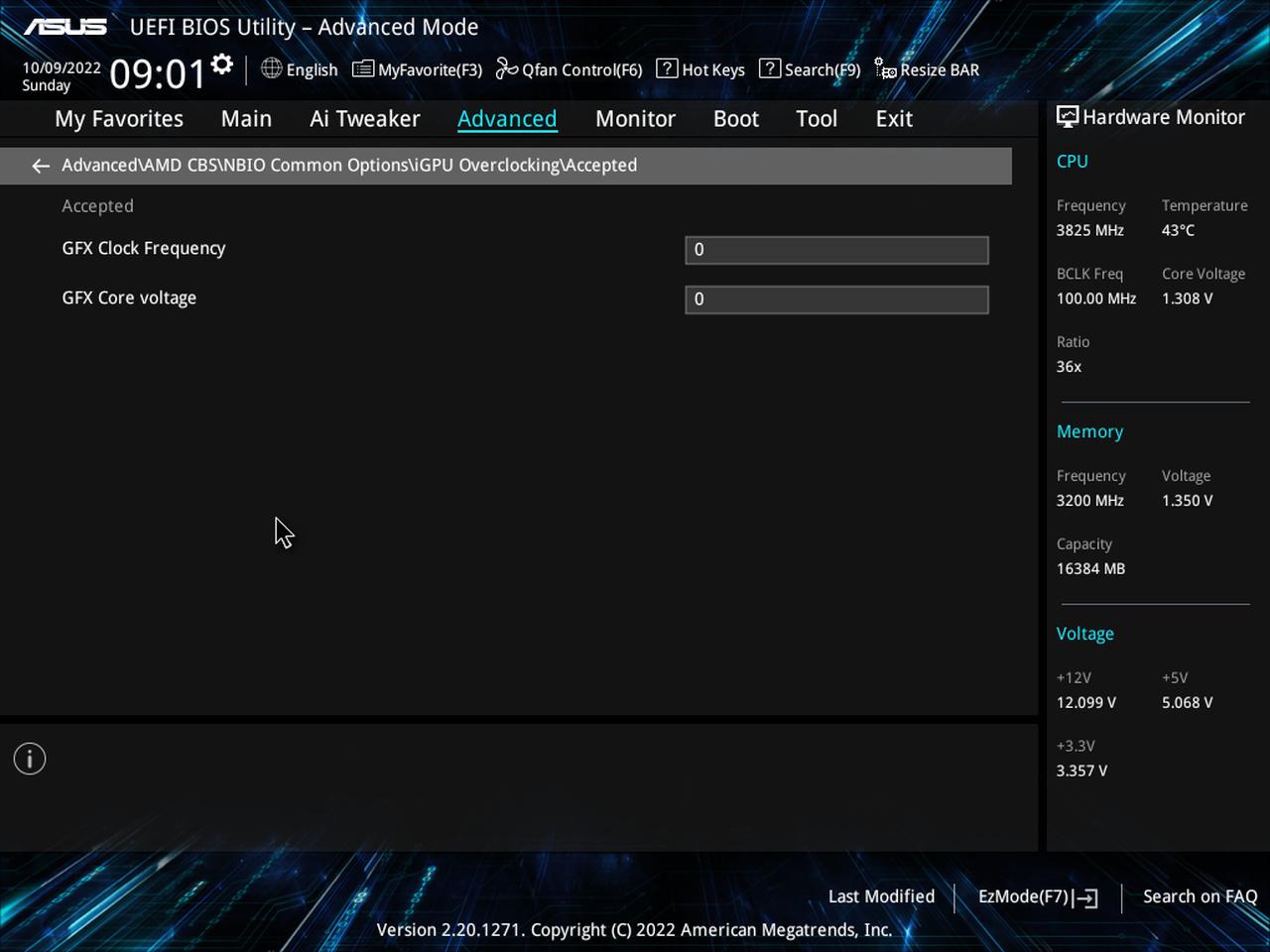
Task: Toggle Resize BAR setting
Action: [940, 69]
